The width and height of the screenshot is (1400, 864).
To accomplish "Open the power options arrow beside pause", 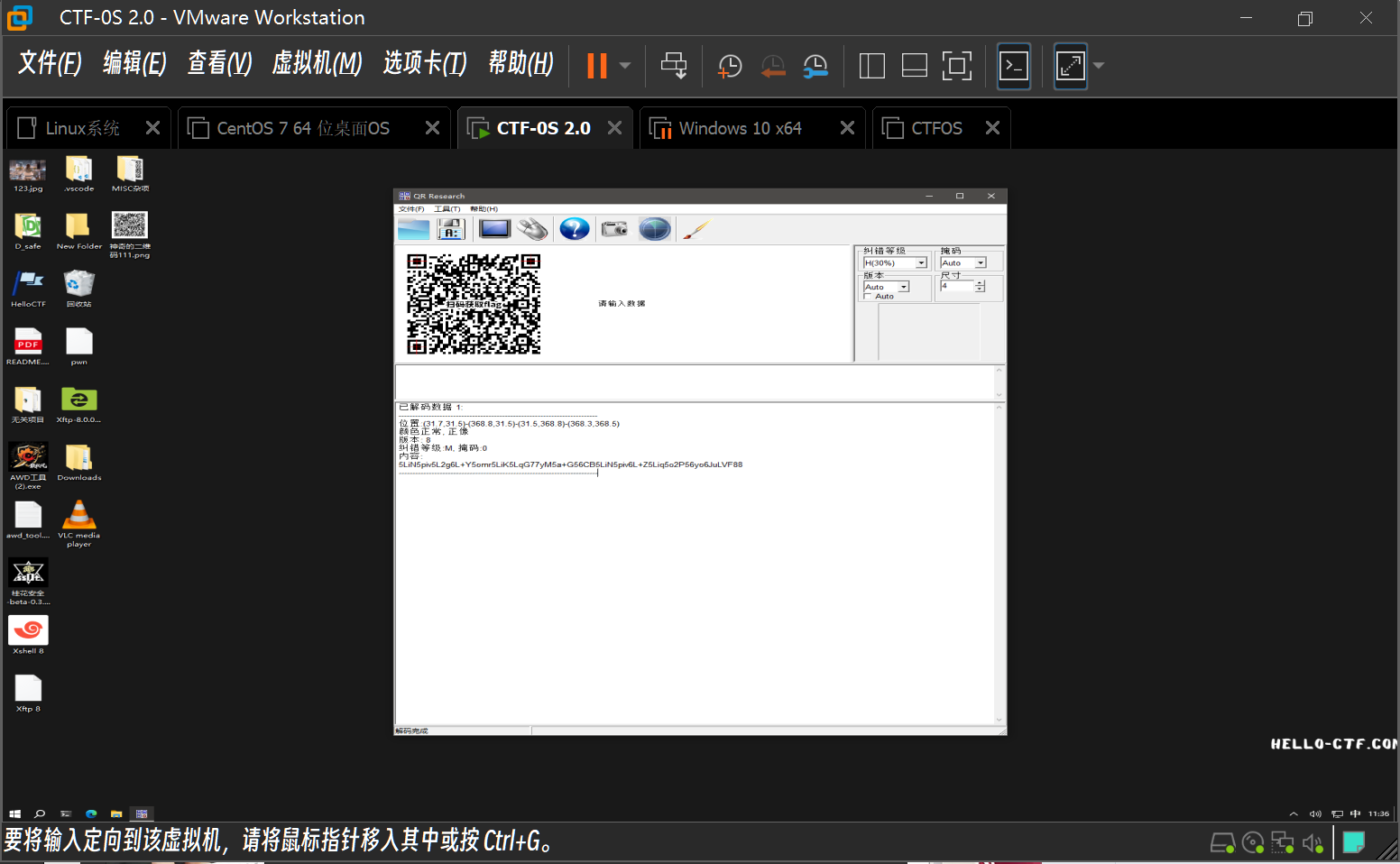I will click(x=625, y=66).
